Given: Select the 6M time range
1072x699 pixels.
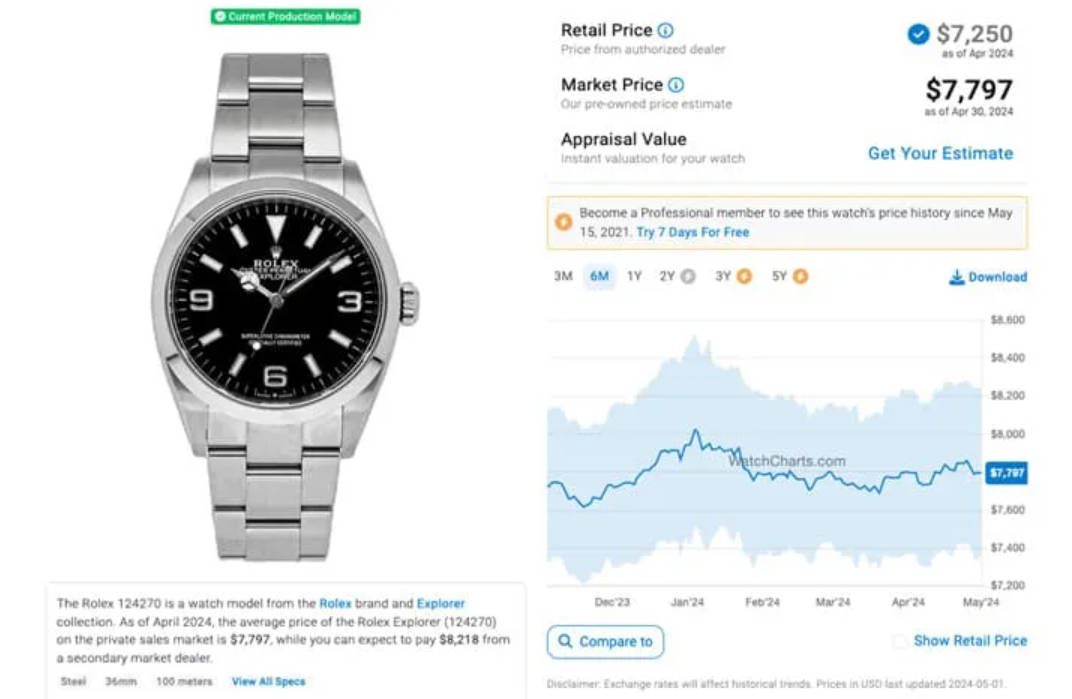Looking at the screenshot, I should (x=600, y=276).
